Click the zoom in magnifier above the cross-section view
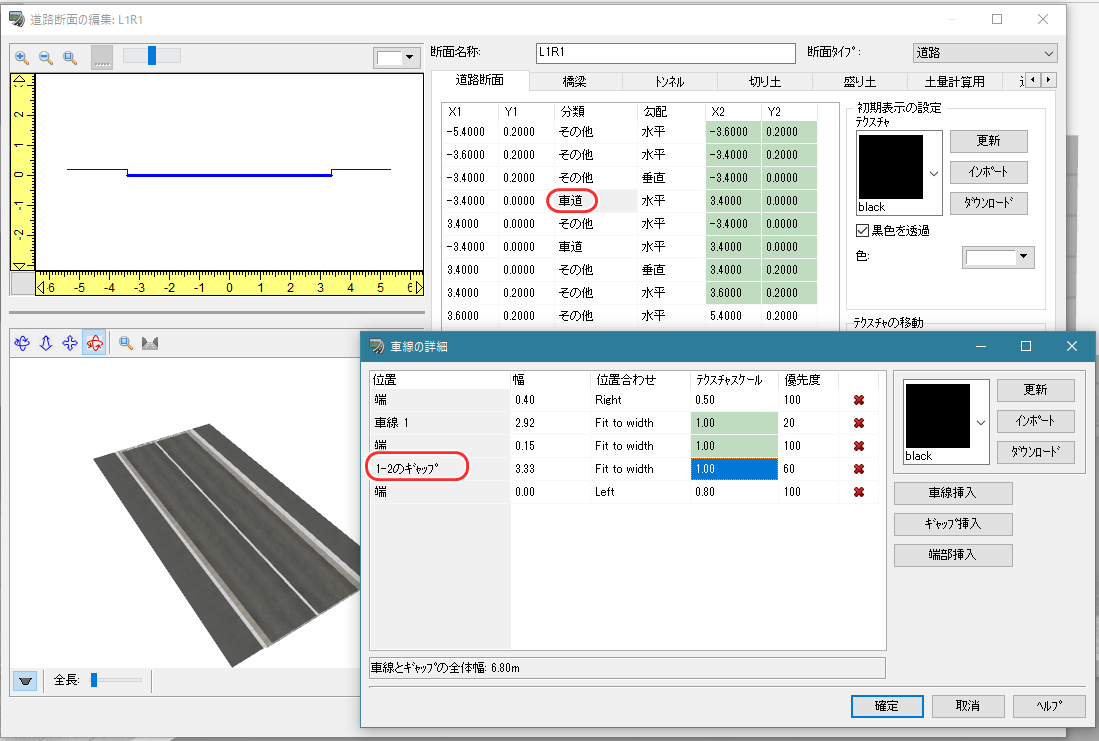Viewport: 1099px width, 741px height. (22, 57)
